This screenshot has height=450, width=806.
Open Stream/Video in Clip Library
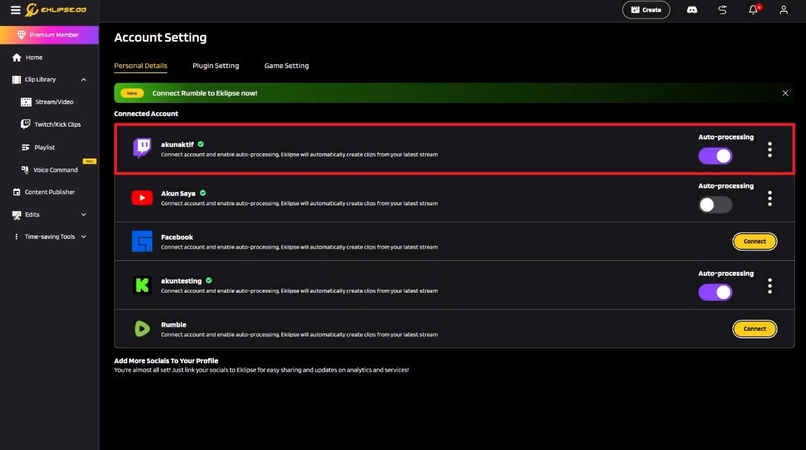pyautogui.click(x=49, y=102)
